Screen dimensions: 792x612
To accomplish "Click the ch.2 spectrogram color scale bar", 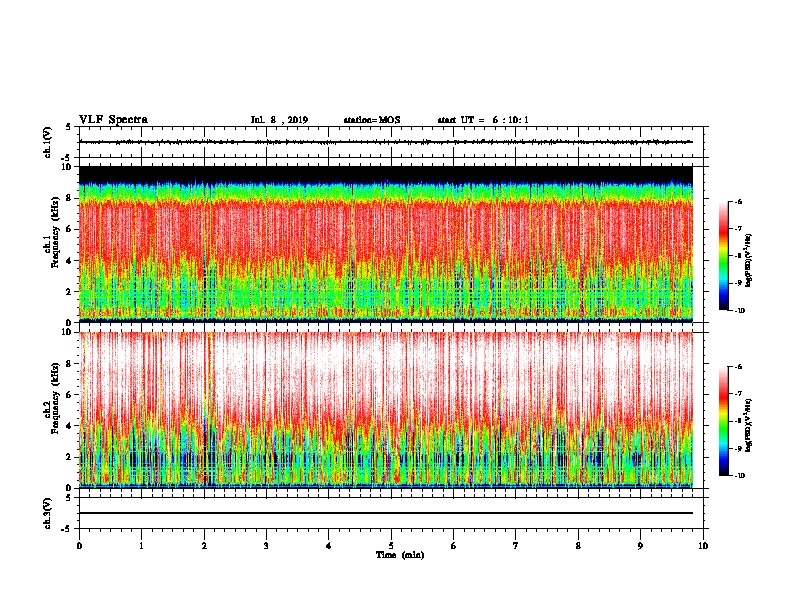I will [x=724, y=421].
